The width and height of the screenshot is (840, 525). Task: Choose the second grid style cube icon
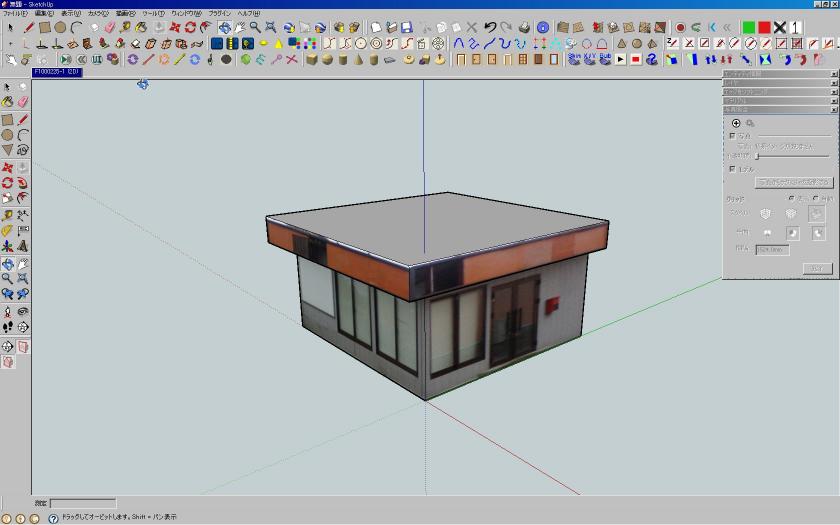791,214
